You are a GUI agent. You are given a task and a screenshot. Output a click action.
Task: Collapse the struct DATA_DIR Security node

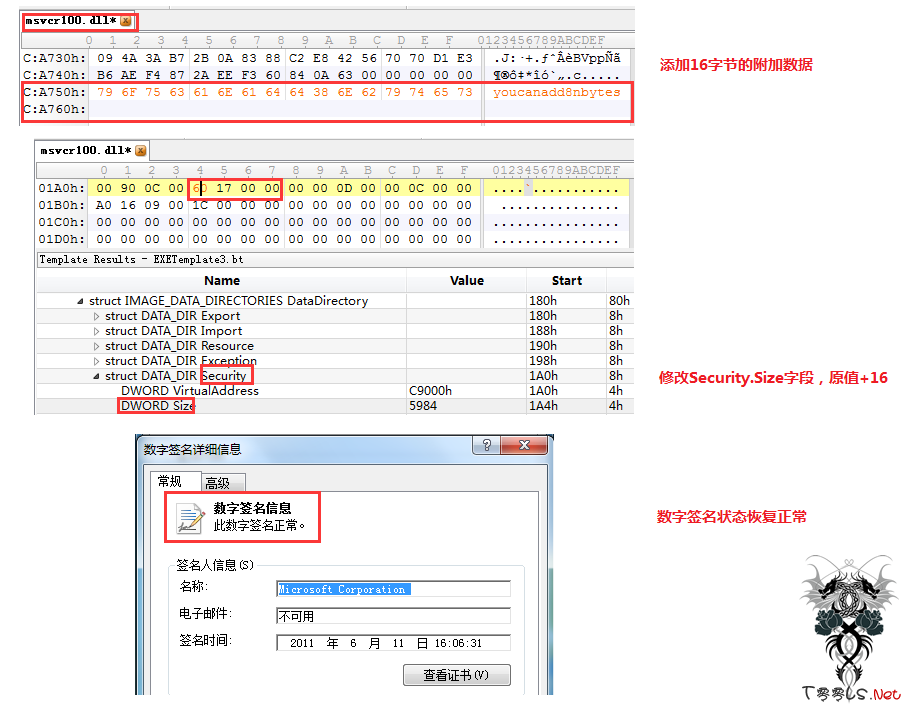click(97, 376)
